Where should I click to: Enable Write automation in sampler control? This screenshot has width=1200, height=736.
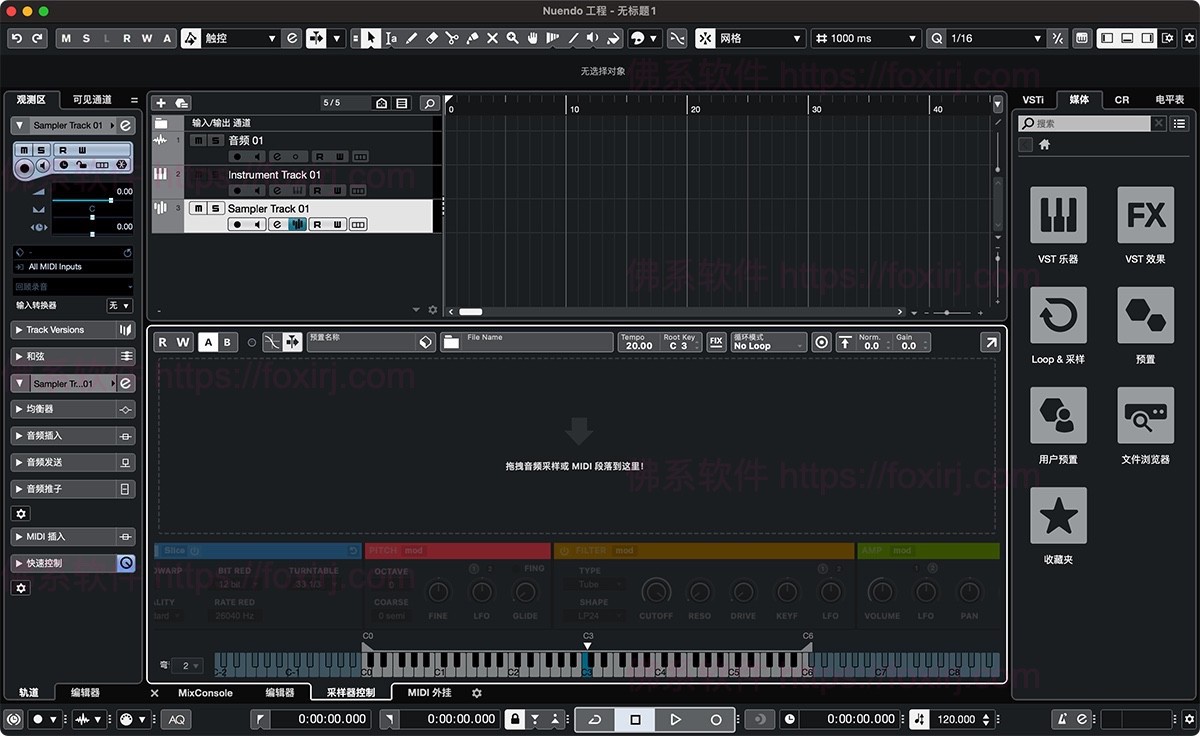(182, 342)
